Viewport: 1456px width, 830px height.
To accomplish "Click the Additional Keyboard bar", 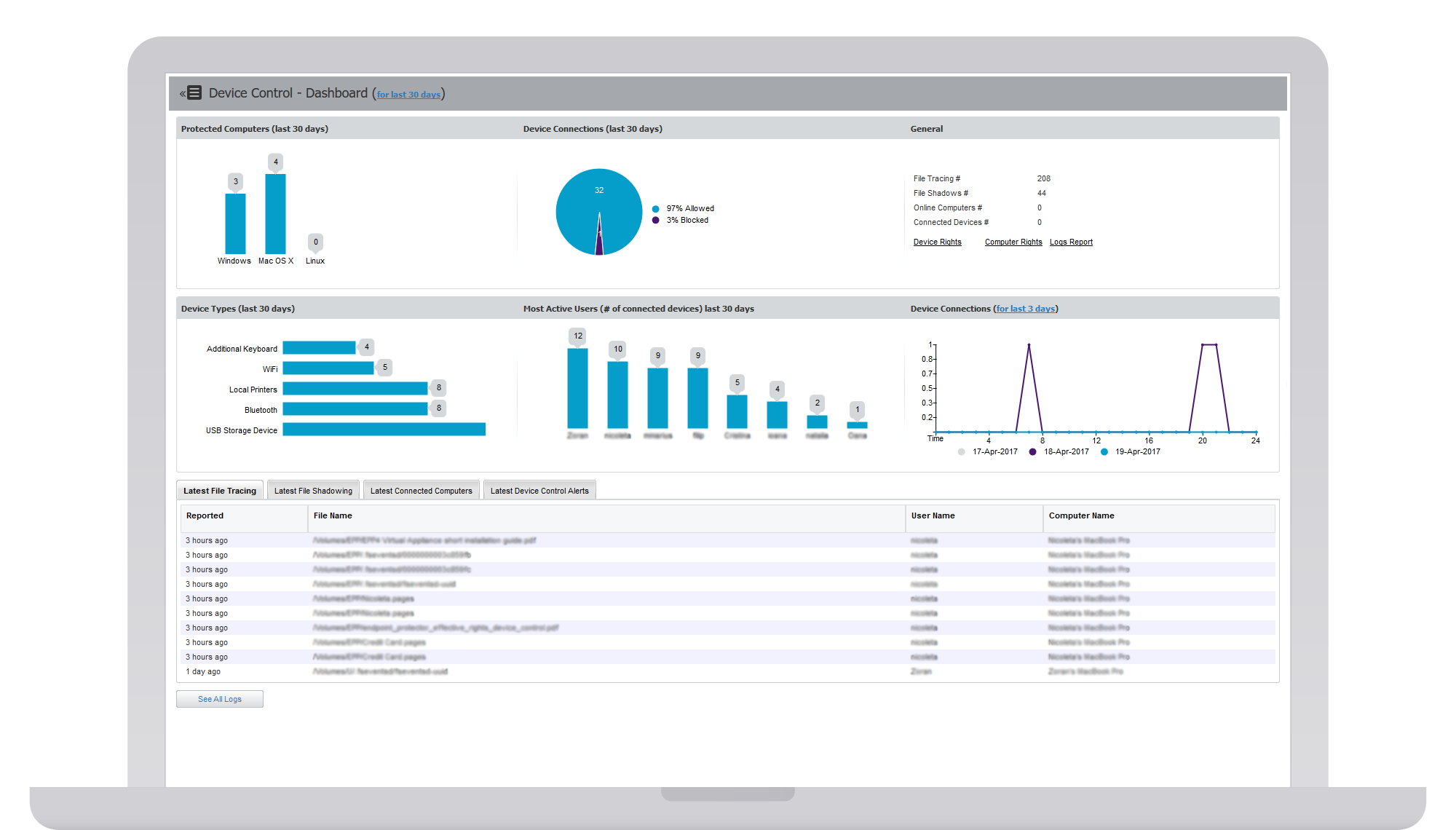I will 319,348.
